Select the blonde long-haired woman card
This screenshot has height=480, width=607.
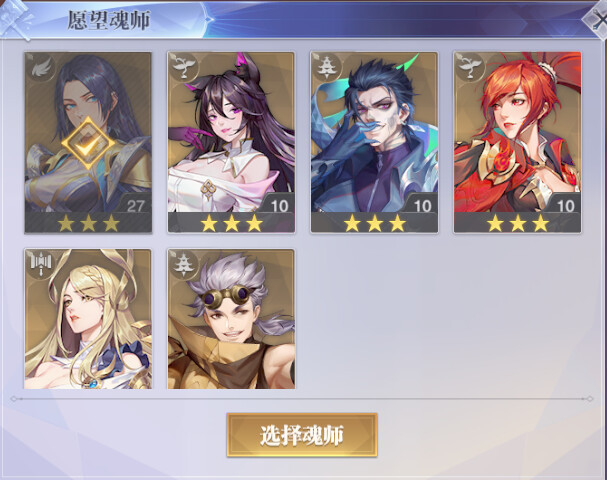pyautogui.click(x=88, y=319)
